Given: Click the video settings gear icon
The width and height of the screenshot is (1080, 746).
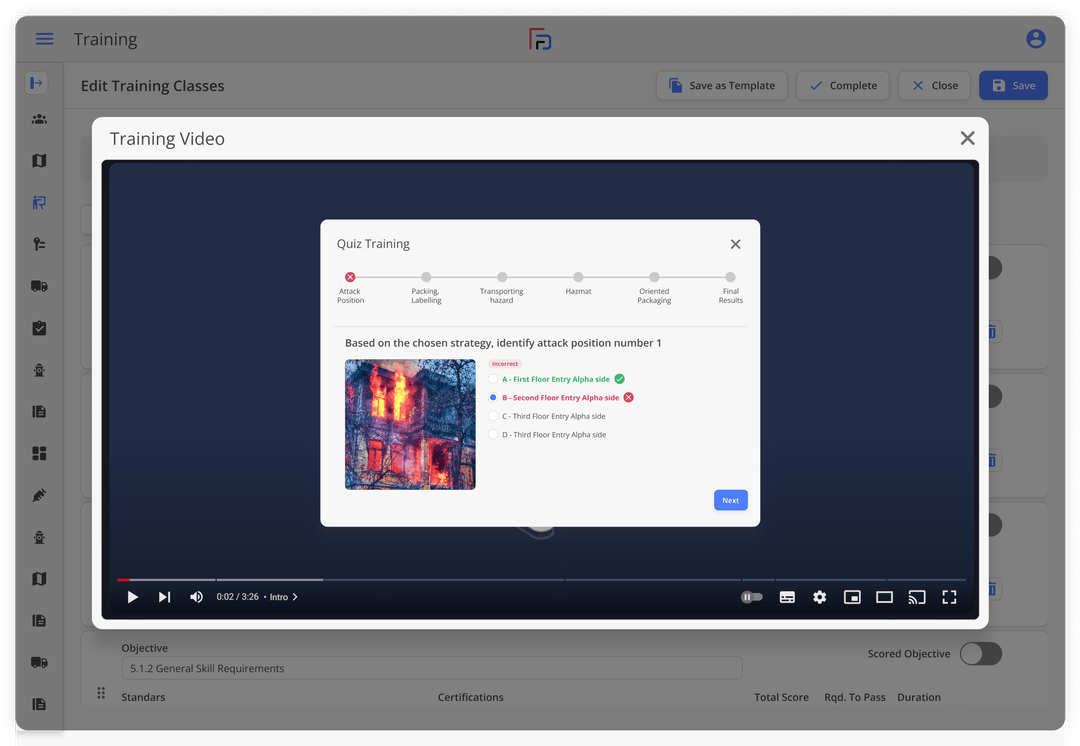Looking at the screenshot, I should click(820, 597).
